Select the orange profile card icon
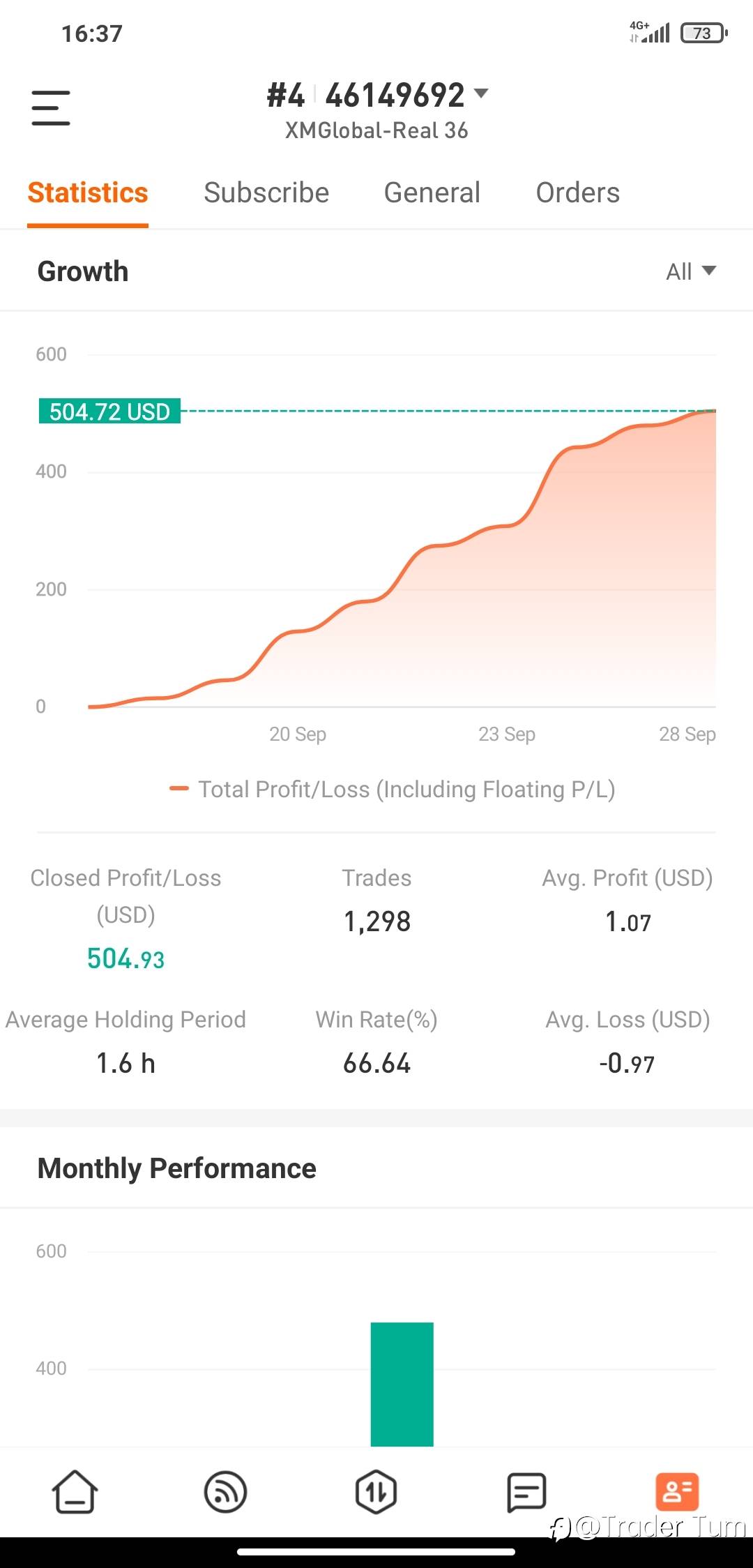The height and width of the screenshot is (1568, 753). [x=677, y=1492]
